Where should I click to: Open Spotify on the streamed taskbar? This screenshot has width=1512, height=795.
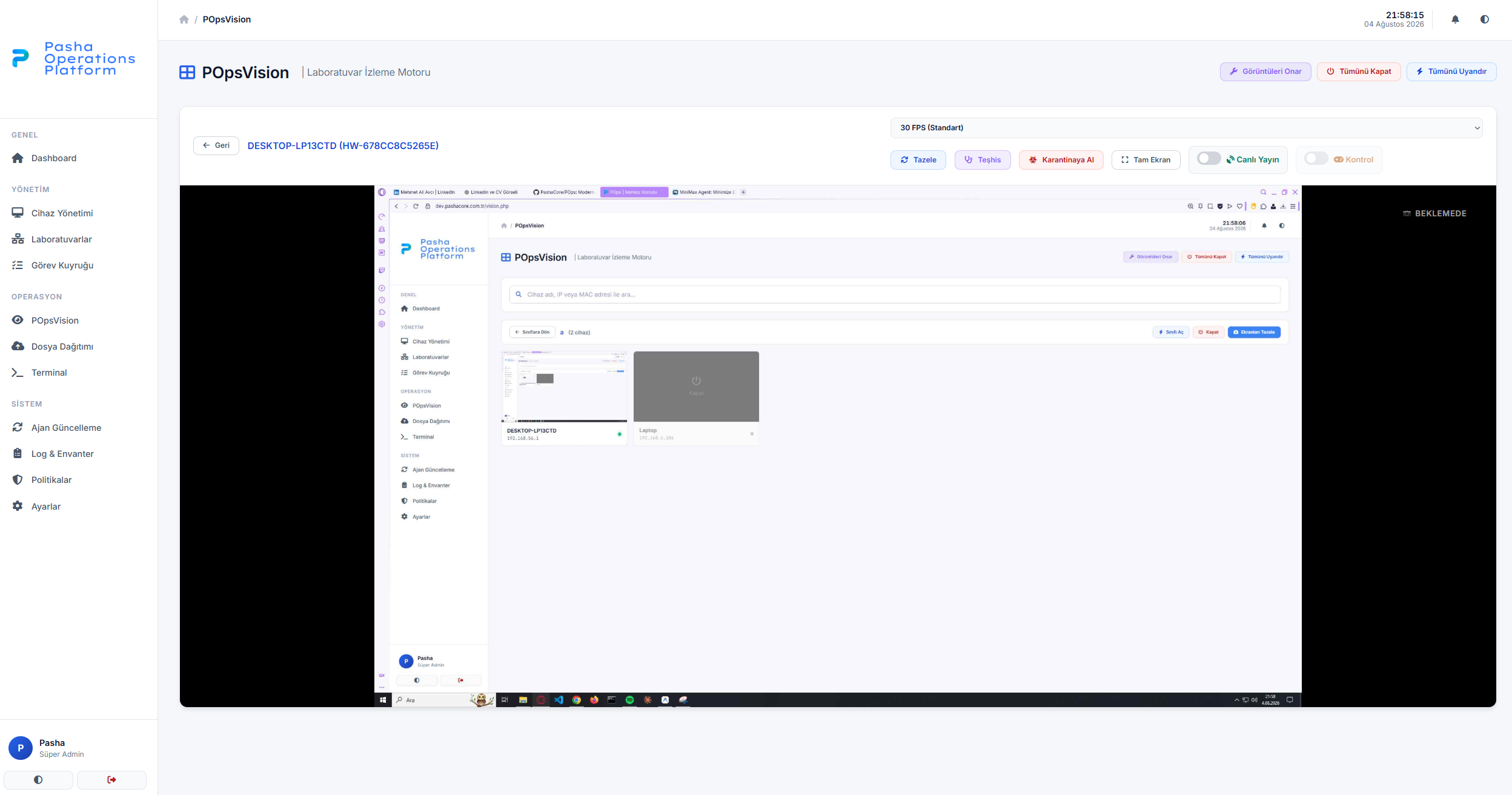coord(630,700)
